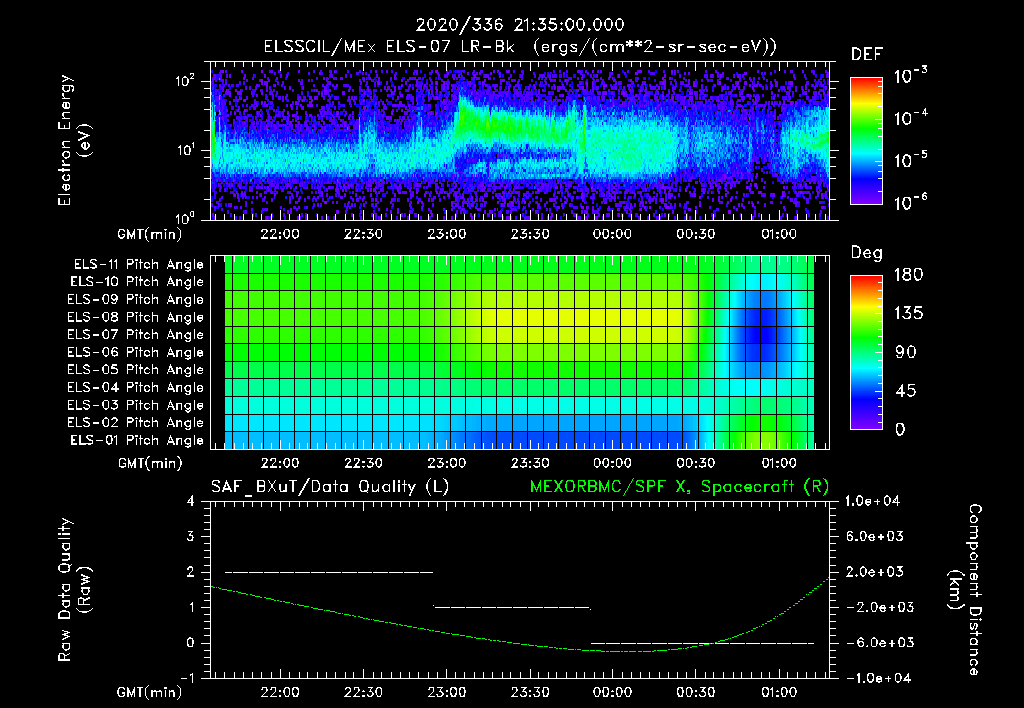Click 22:30 tick under the pitch angle panel
This screenshot has width=1024, height=708.
click(x=363, y=463)
